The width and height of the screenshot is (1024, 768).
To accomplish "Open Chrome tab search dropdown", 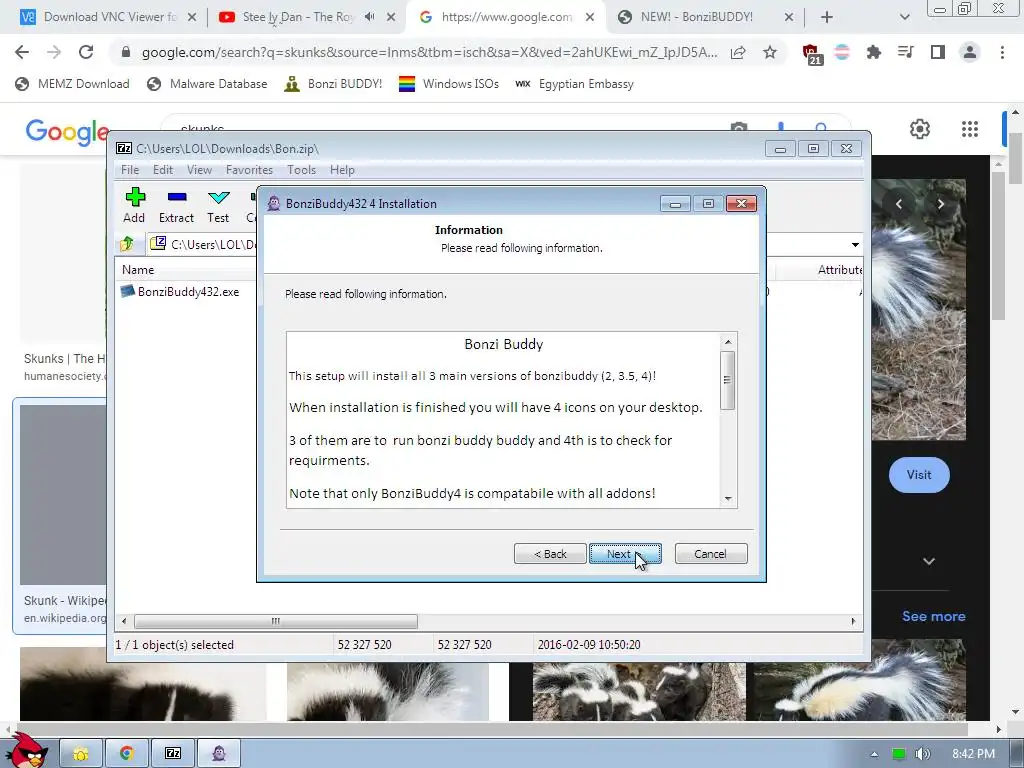I will [x=904, y=18].
